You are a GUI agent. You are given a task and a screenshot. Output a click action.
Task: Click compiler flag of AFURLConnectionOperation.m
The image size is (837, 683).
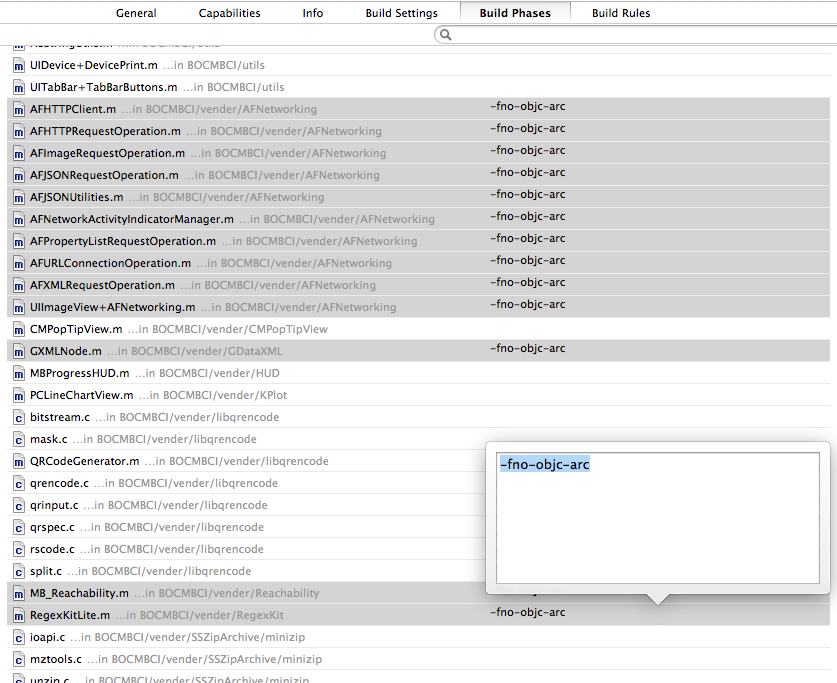[527, 260]
